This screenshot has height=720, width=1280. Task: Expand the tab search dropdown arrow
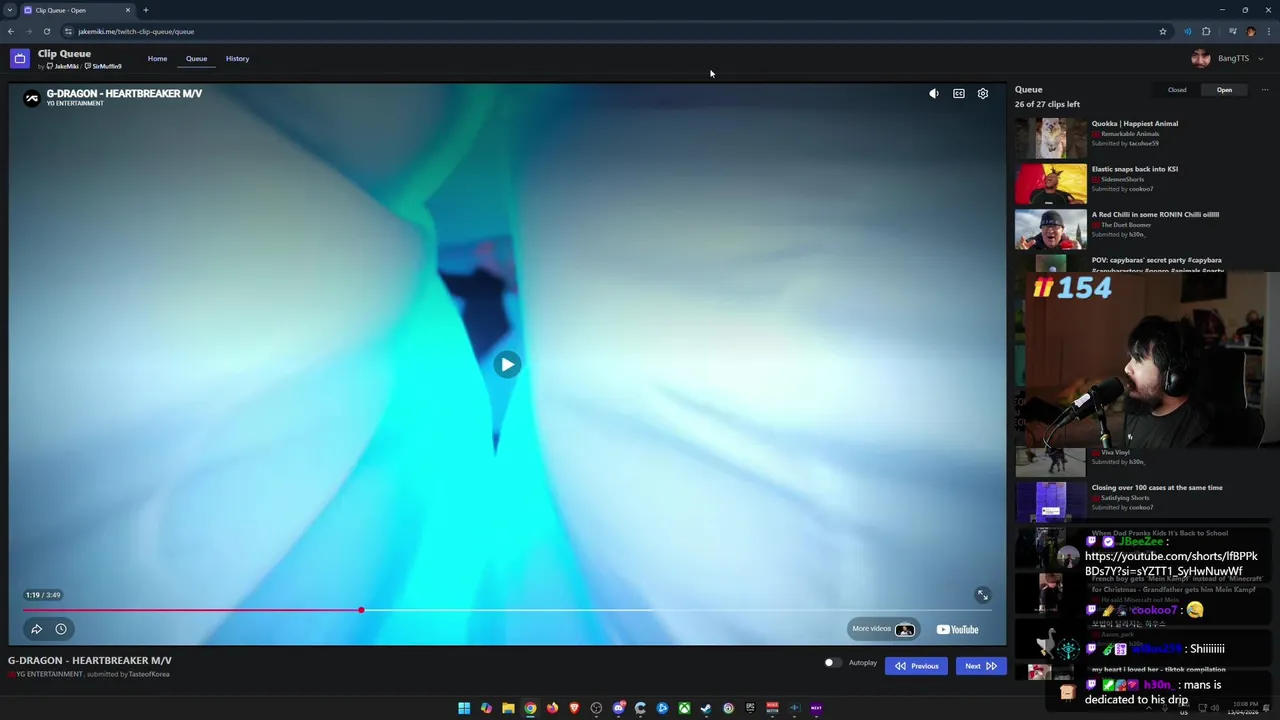(x=10, y=10)
